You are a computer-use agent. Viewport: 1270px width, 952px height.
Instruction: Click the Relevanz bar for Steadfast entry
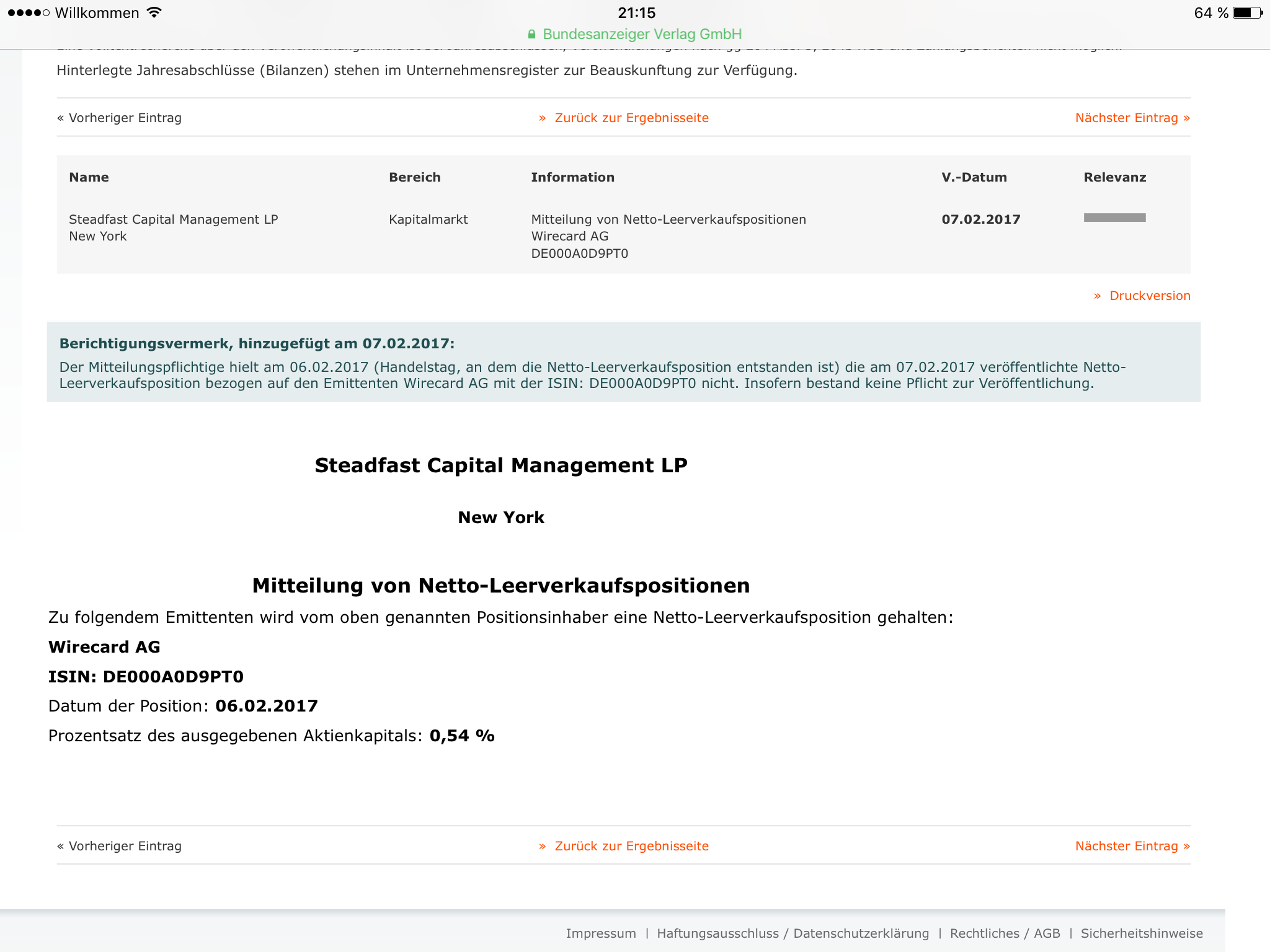click(x=1114, y=219)
